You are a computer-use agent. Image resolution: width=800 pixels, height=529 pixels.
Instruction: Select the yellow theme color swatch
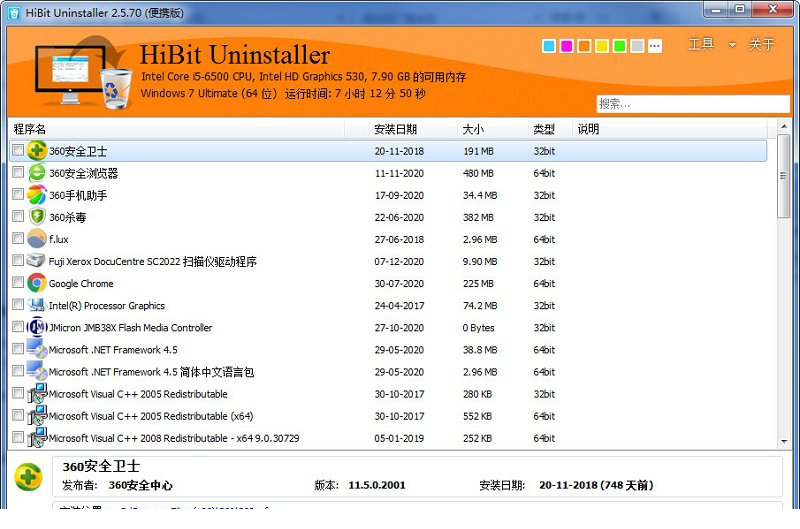coord(602,46)
